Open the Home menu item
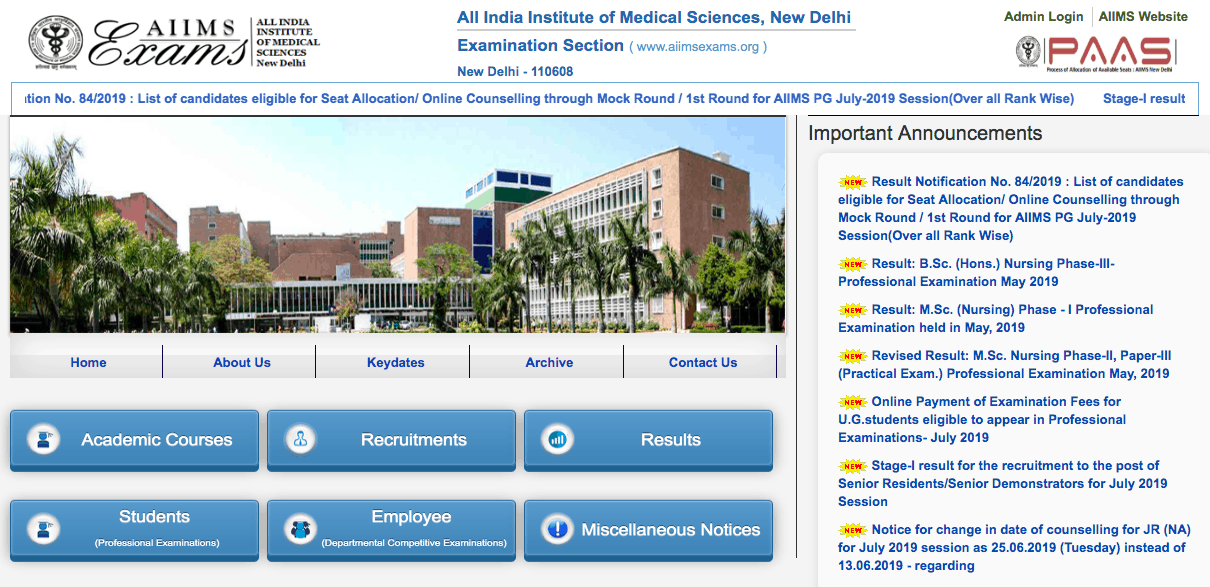Viewport: 1210px width, 587px height. 88,362
